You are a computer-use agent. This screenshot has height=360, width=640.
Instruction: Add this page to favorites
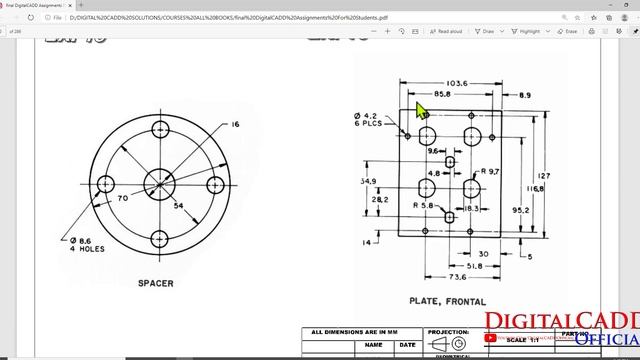577,18
